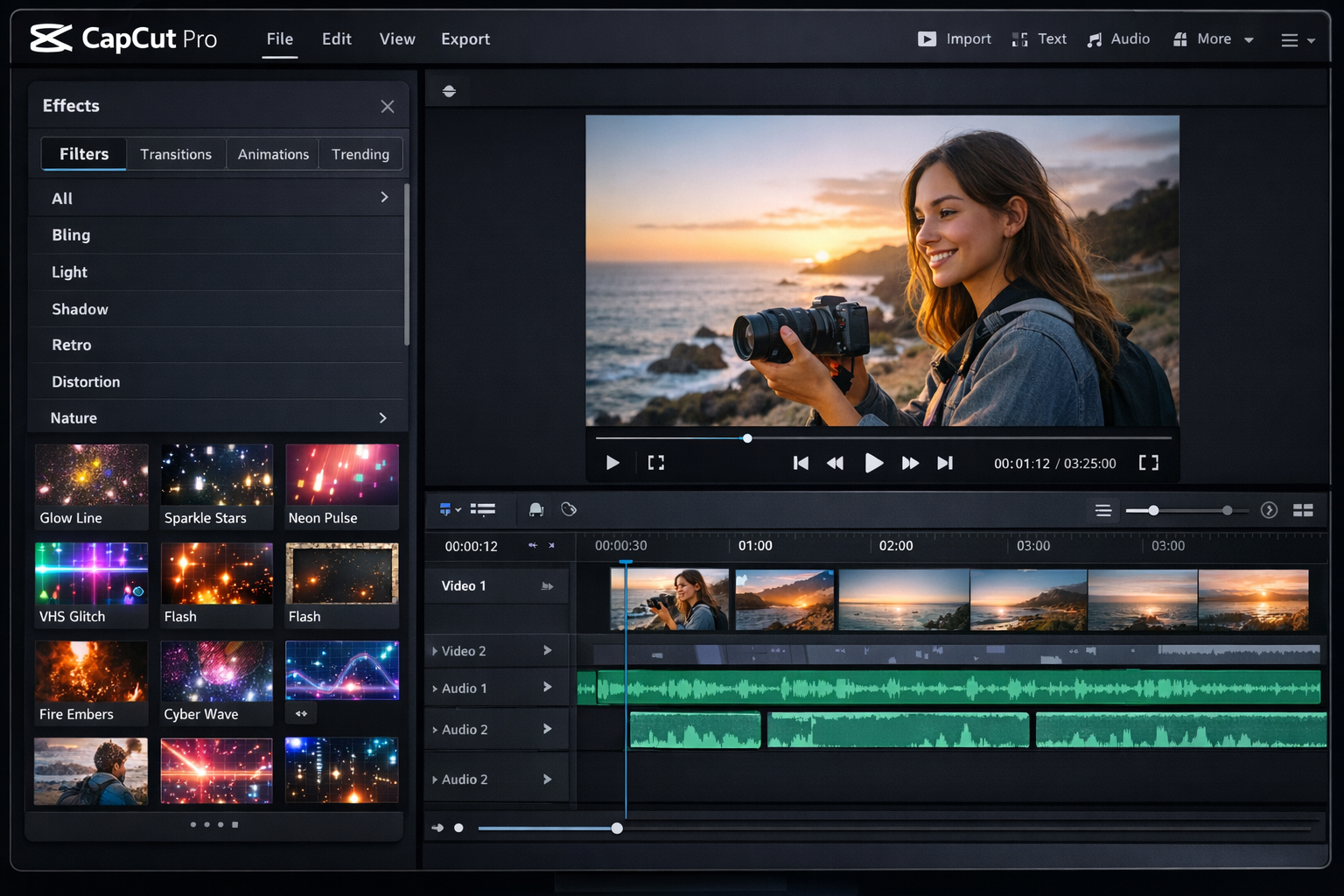The height and width of the screenshot is (896, 1344).
Task: Expand the Nature effects category
Action: pyautogui.click(x=382, y=417)
